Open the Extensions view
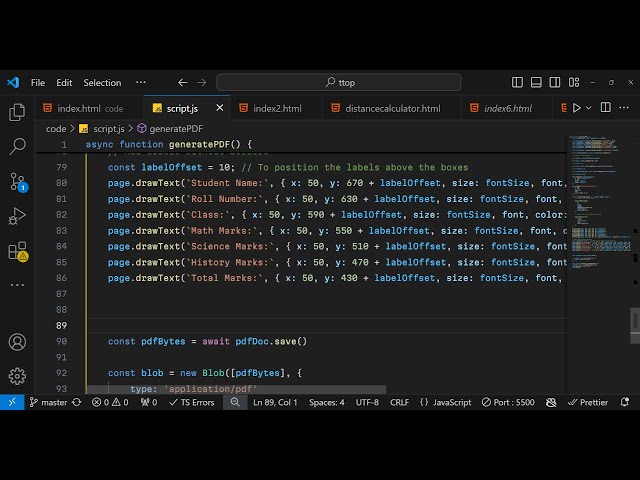 pos(17,251)
